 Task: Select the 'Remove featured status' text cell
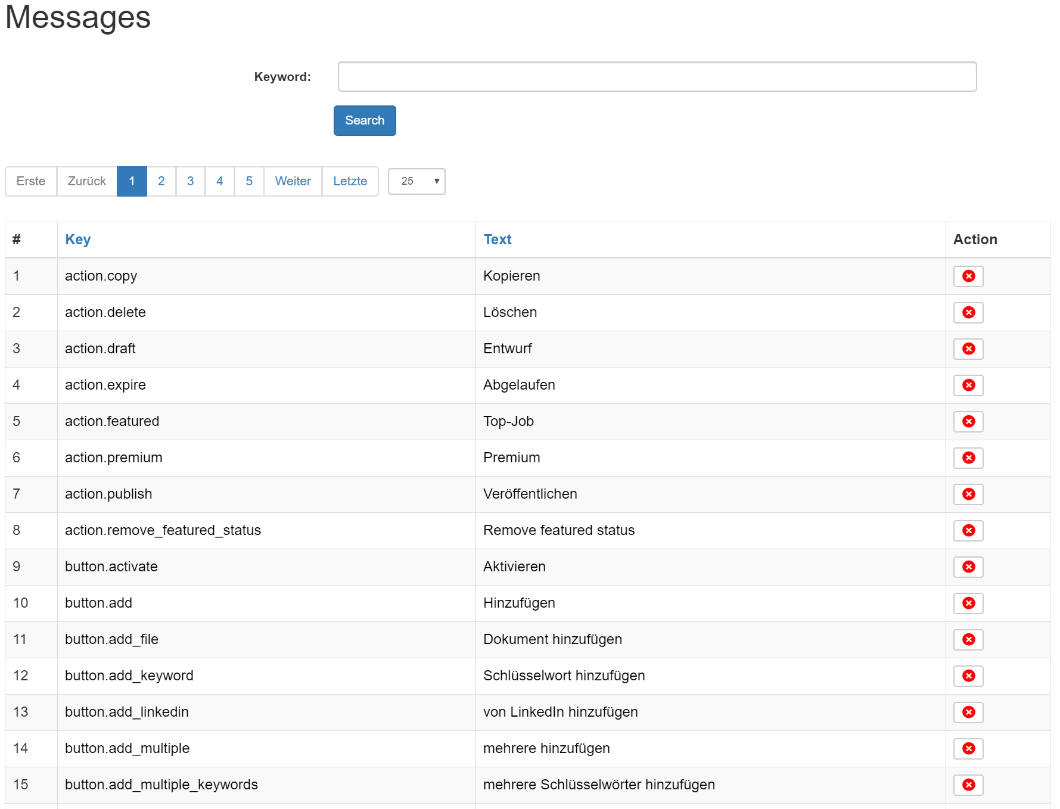tap(710, 531)
